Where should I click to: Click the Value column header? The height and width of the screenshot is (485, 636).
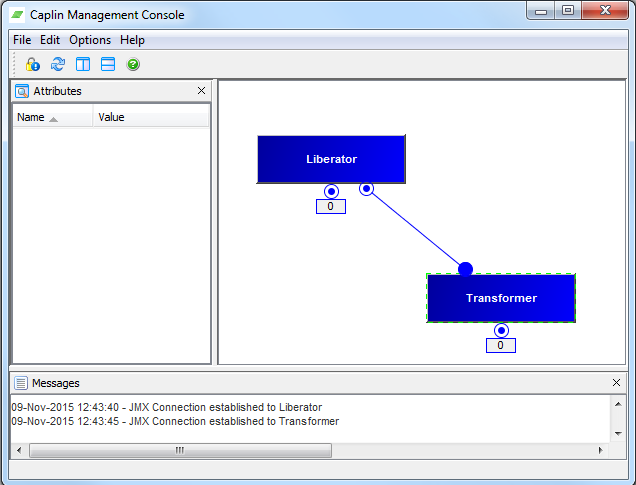(x=151, y=117)
